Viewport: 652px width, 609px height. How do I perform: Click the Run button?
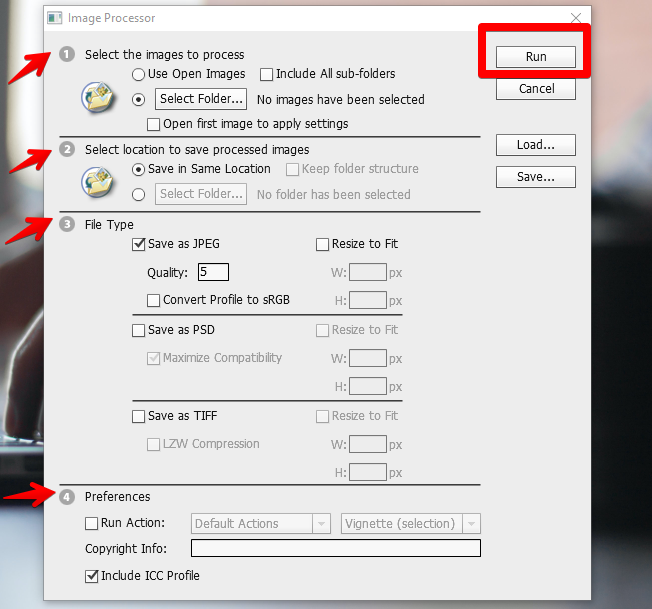pyautogui.click(x=536, y=57)
